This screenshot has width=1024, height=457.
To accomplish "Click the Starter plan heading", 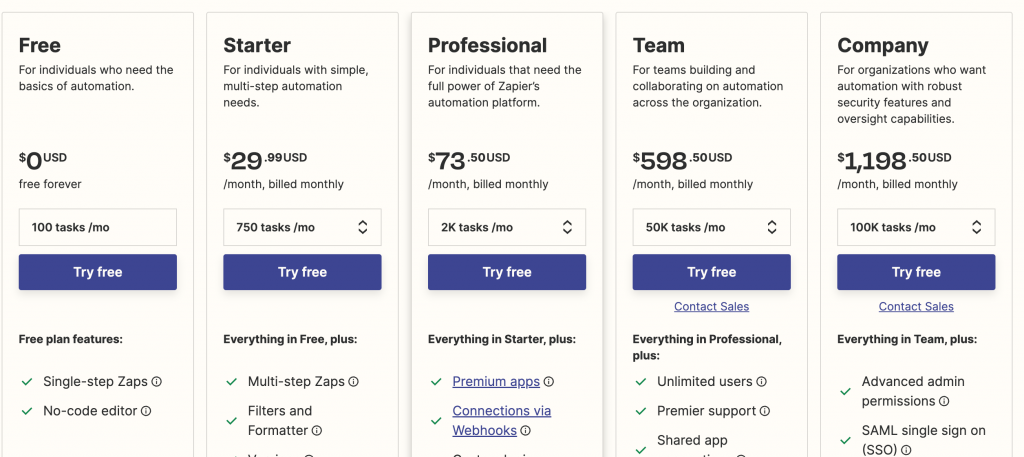I will [257, 46].
